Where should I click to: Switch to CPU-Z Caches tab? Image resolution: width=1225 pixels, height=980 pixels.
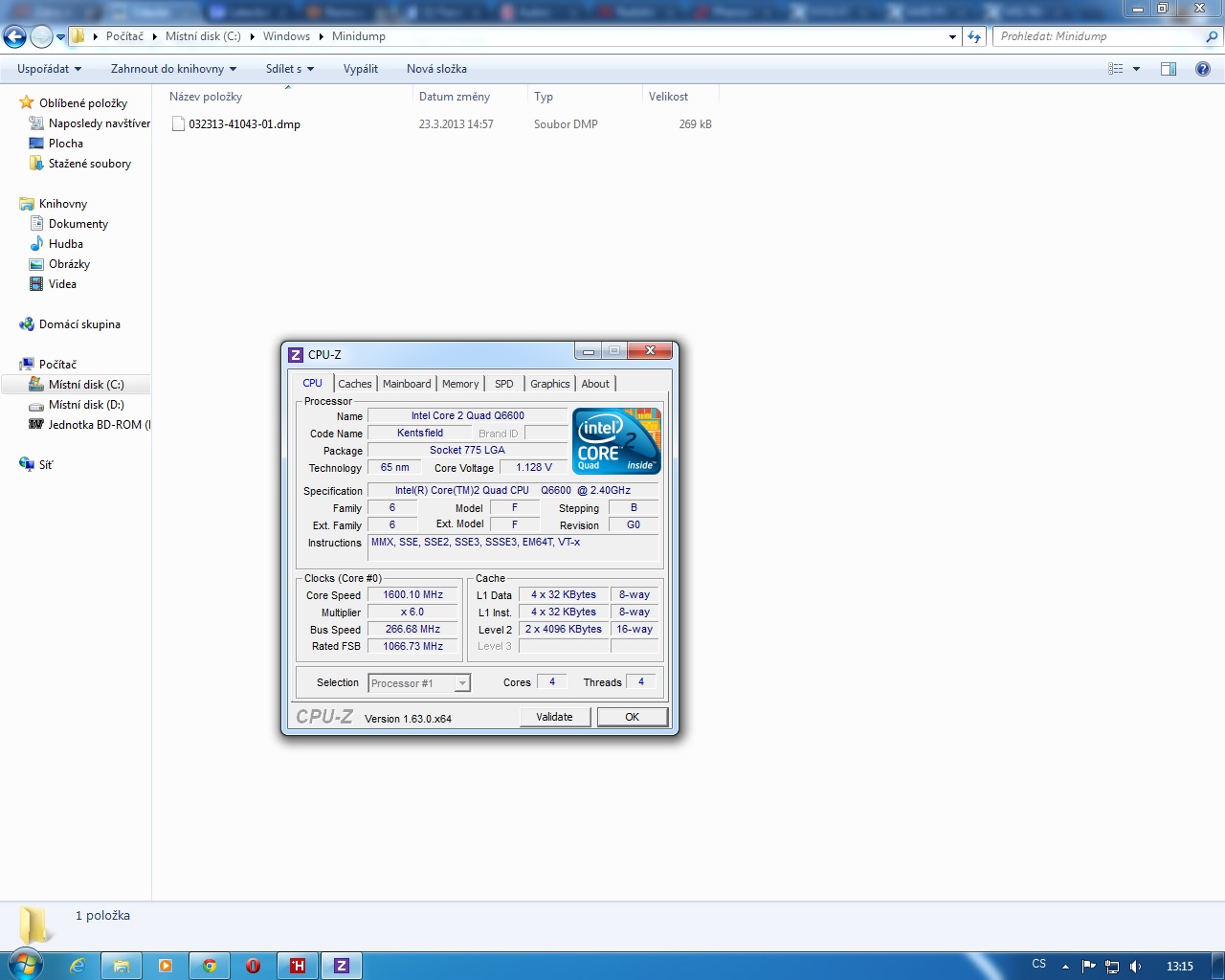(x=354, y=384)
